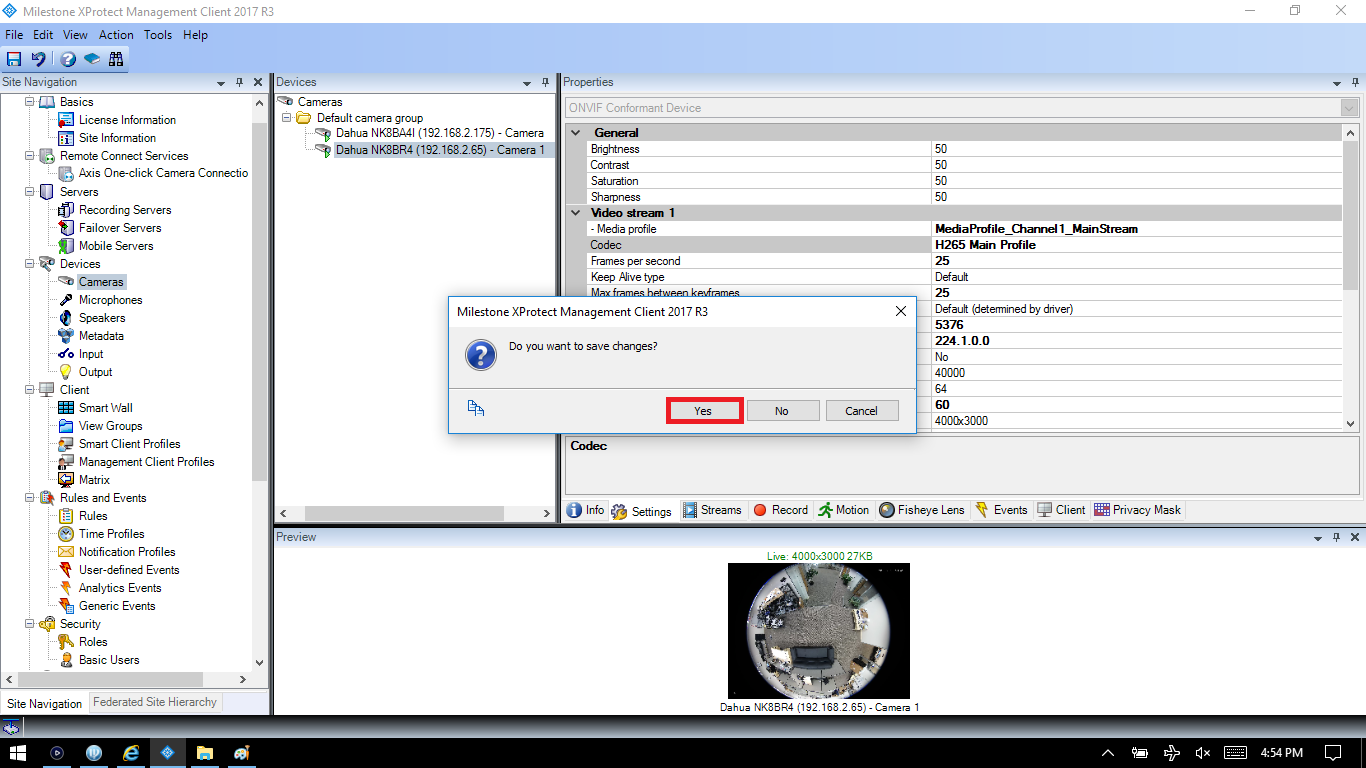Click the Microphones tree icon
The image size is (1366, 768).
(x=66, y=300)
